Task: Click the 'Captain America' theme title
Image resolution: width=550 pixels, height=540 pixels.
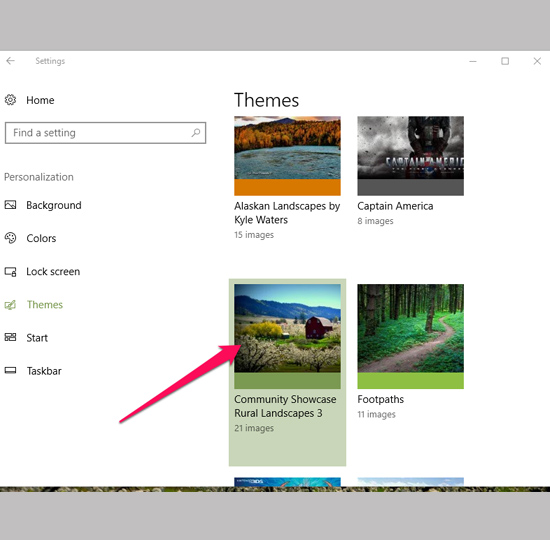Action: [395, 206]
